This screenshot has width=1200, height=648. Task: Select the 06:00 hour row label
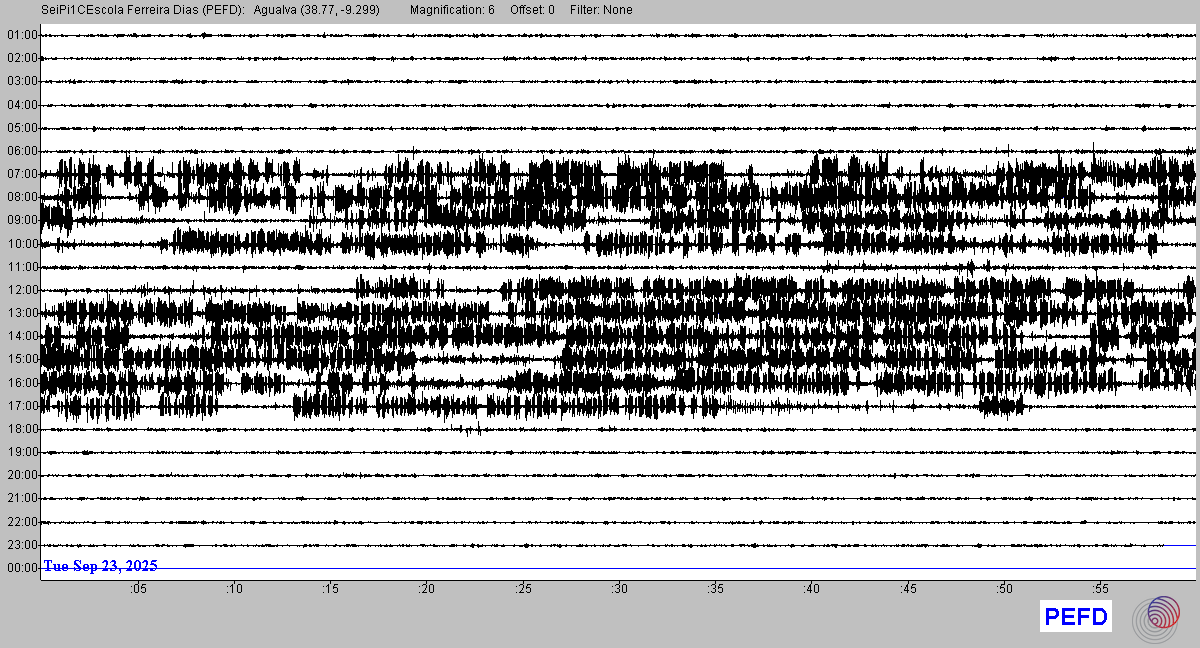point(22,151)
